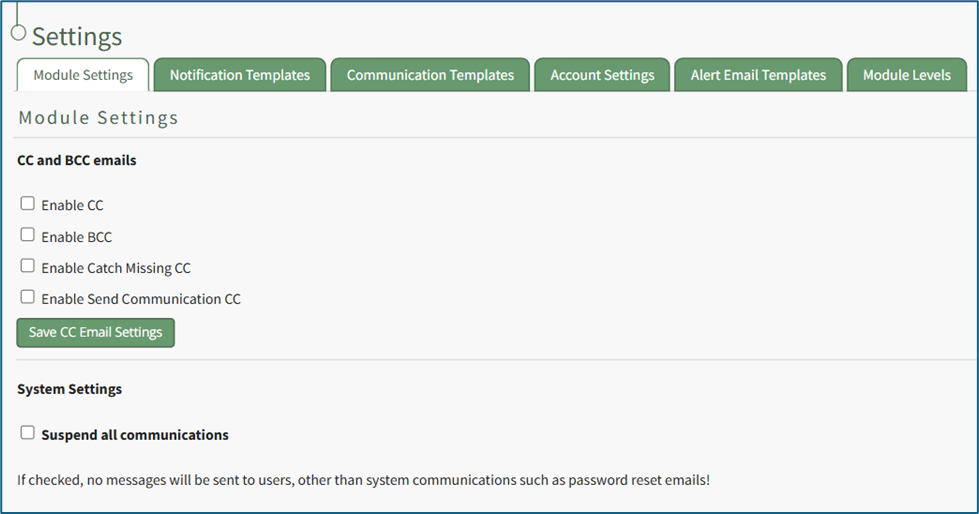This screenshot has width=979, height=514.
Task: Click the Enable Send Communication CC label text
Action: pos(141,299)
